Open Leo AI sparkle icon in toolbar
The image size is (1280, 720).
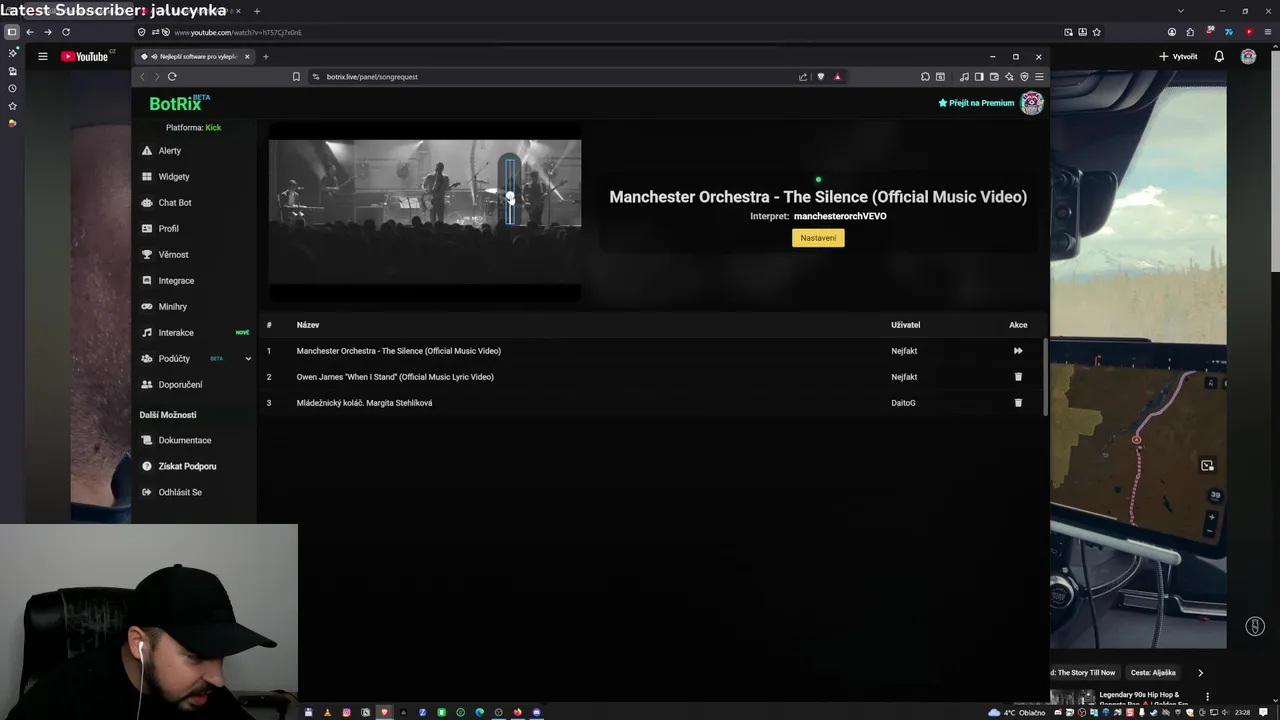(1009, 77)
